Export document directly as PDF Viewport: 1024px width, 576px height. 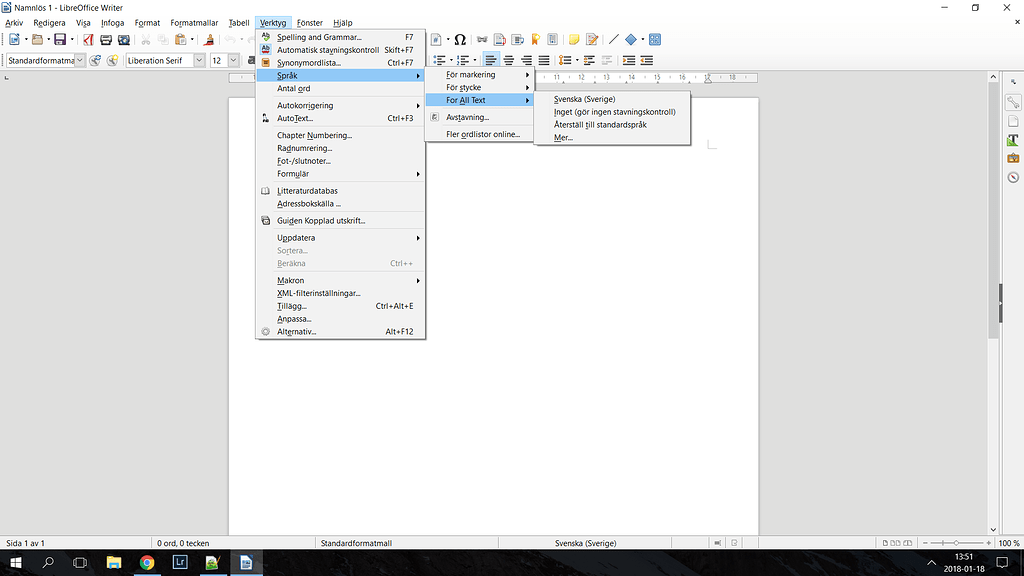point(88,40)
